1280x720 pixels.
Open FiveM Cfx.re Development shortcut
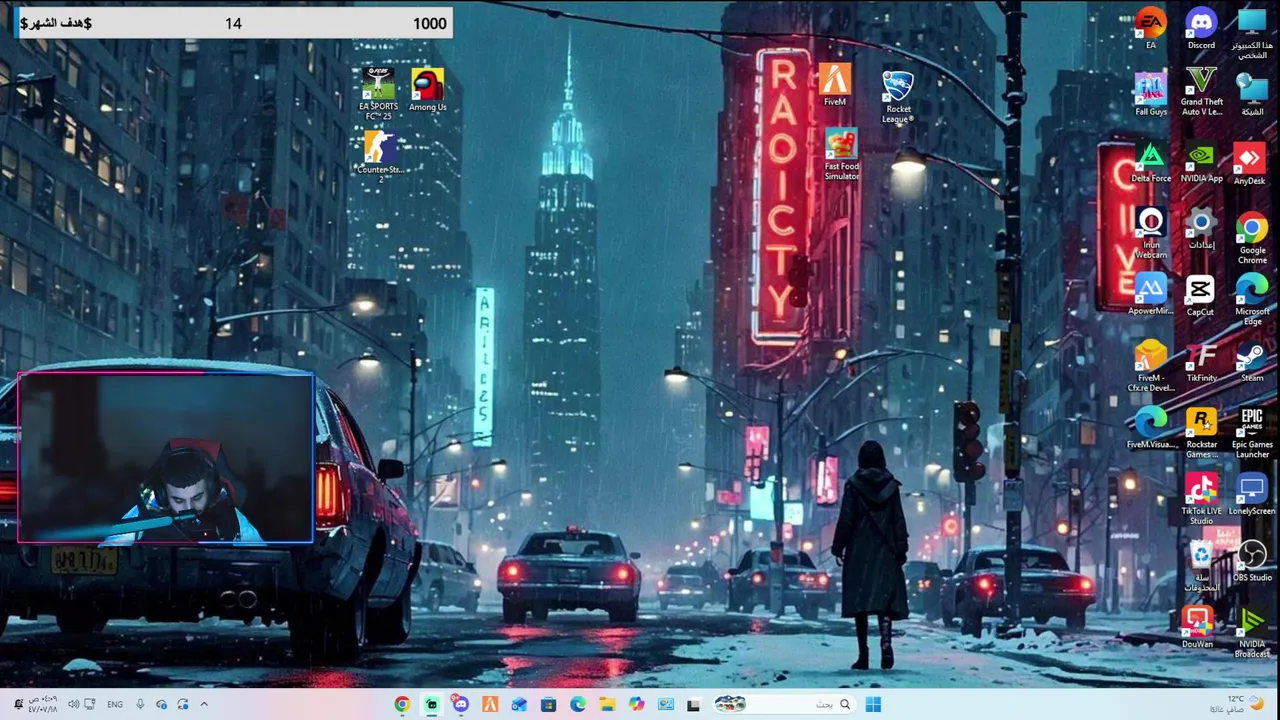click(x=1150, y=366)
